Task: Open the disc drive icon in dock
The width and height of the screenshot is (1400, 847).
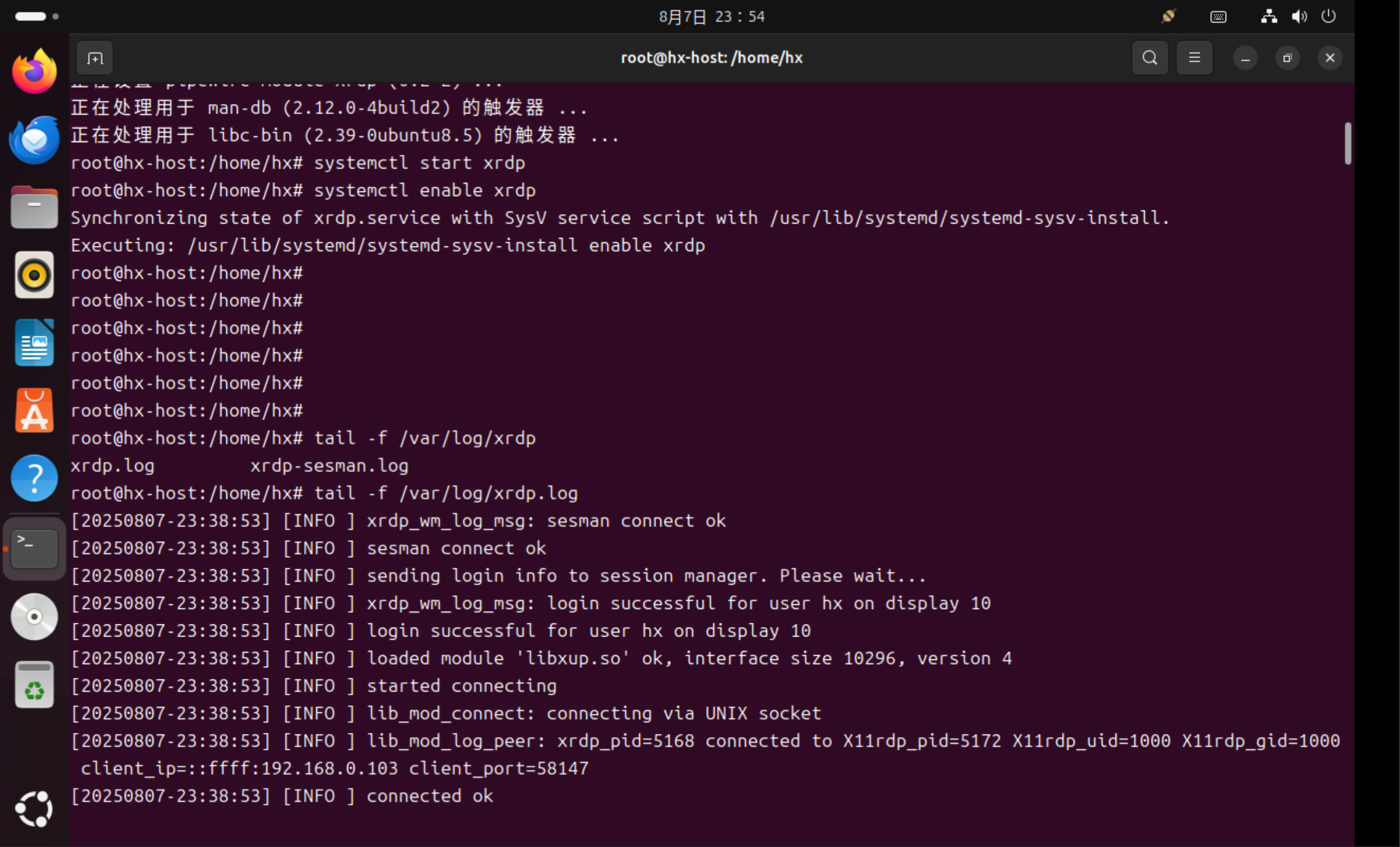Action: (x=35, y=617)
